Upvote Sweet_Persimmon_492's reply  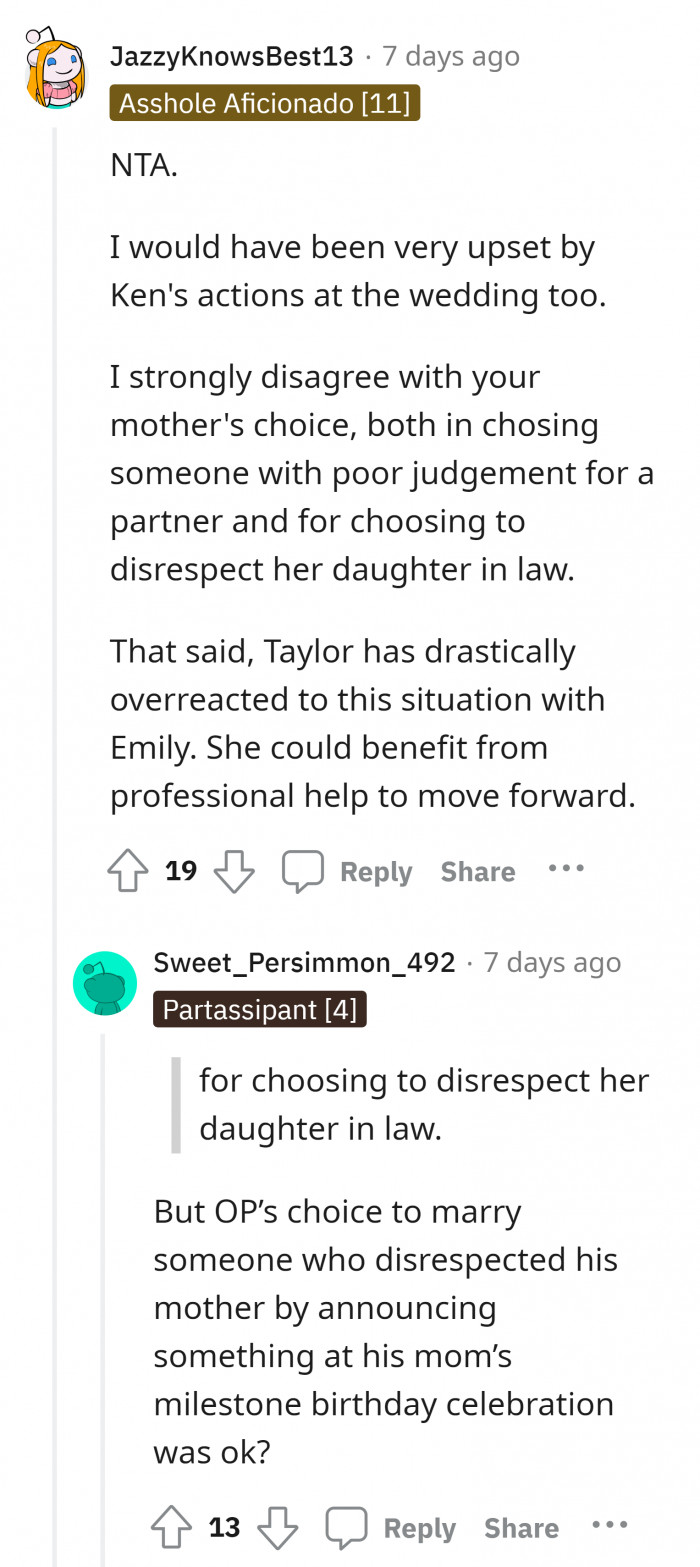[x=172, y=1525]
